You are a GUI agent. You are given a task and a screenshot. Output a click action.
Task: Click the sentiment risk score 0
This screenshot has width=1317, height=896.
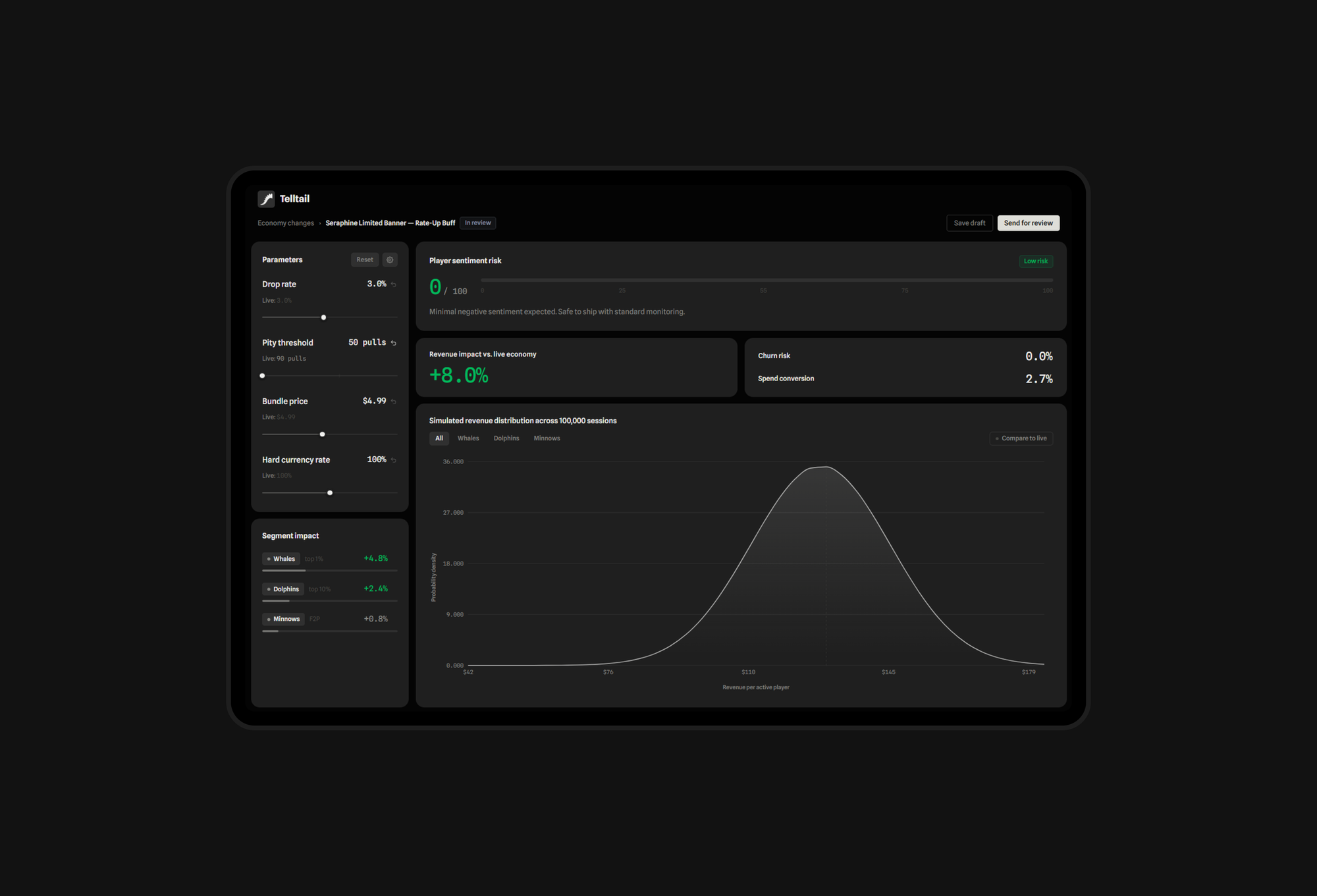point(435,287)
